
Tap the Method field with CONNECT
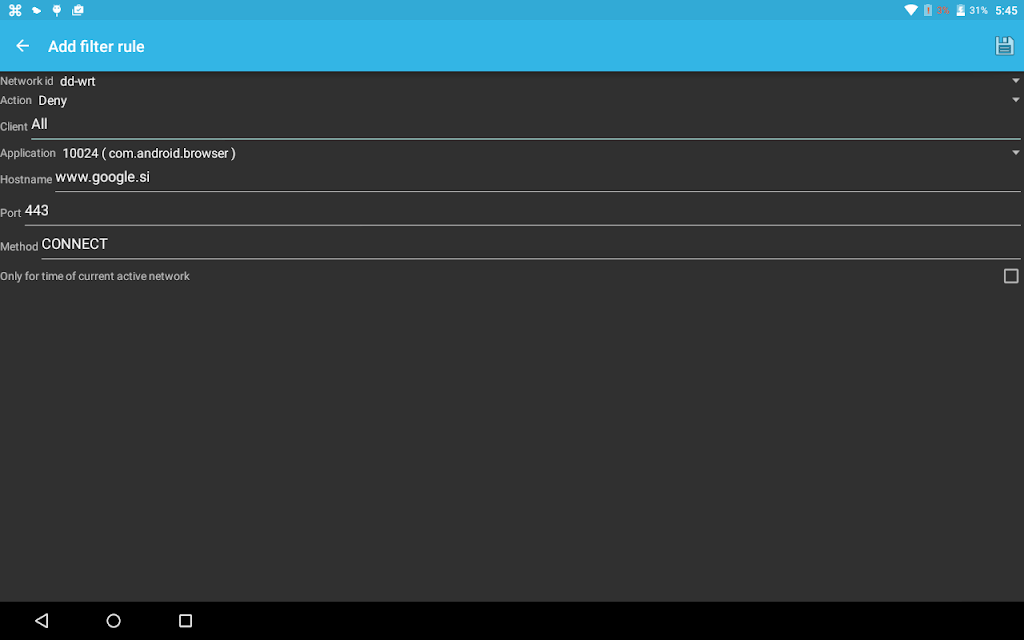tap(531, 246)
